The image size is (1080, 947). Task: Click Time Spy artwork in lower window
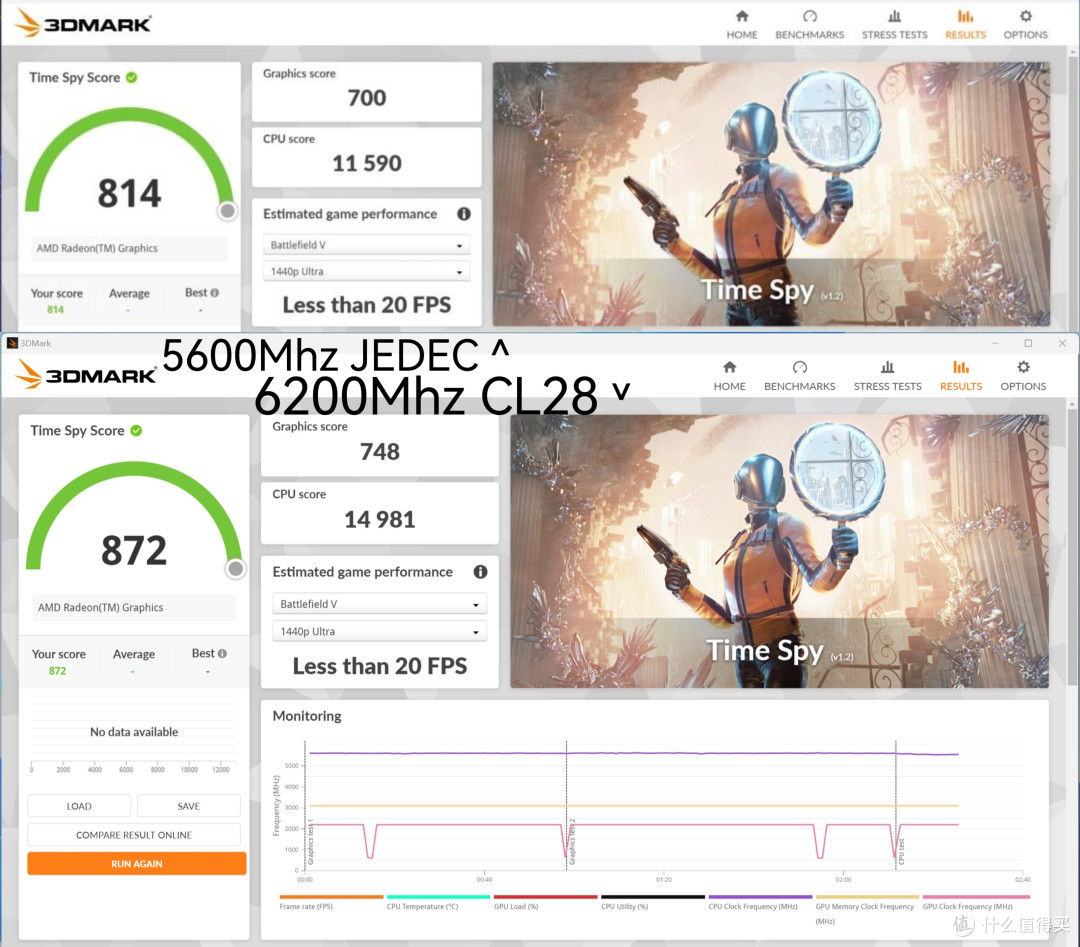pos(780,551)
